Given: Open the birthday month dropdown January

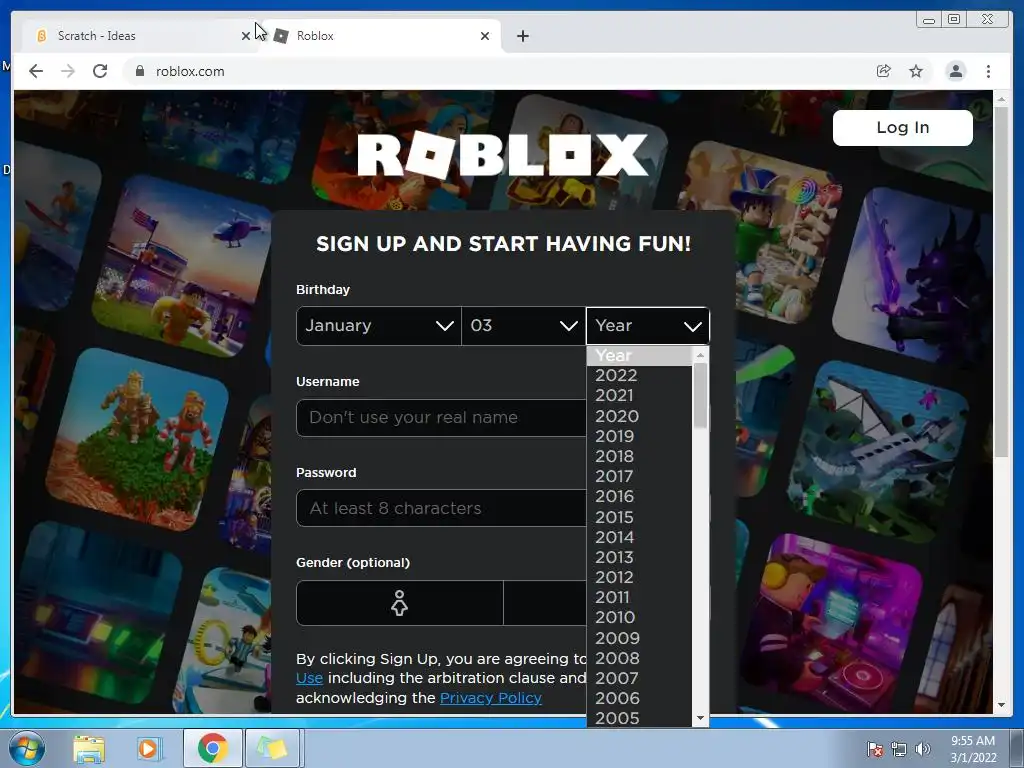Looking at the screenshot, I should 379,325.
